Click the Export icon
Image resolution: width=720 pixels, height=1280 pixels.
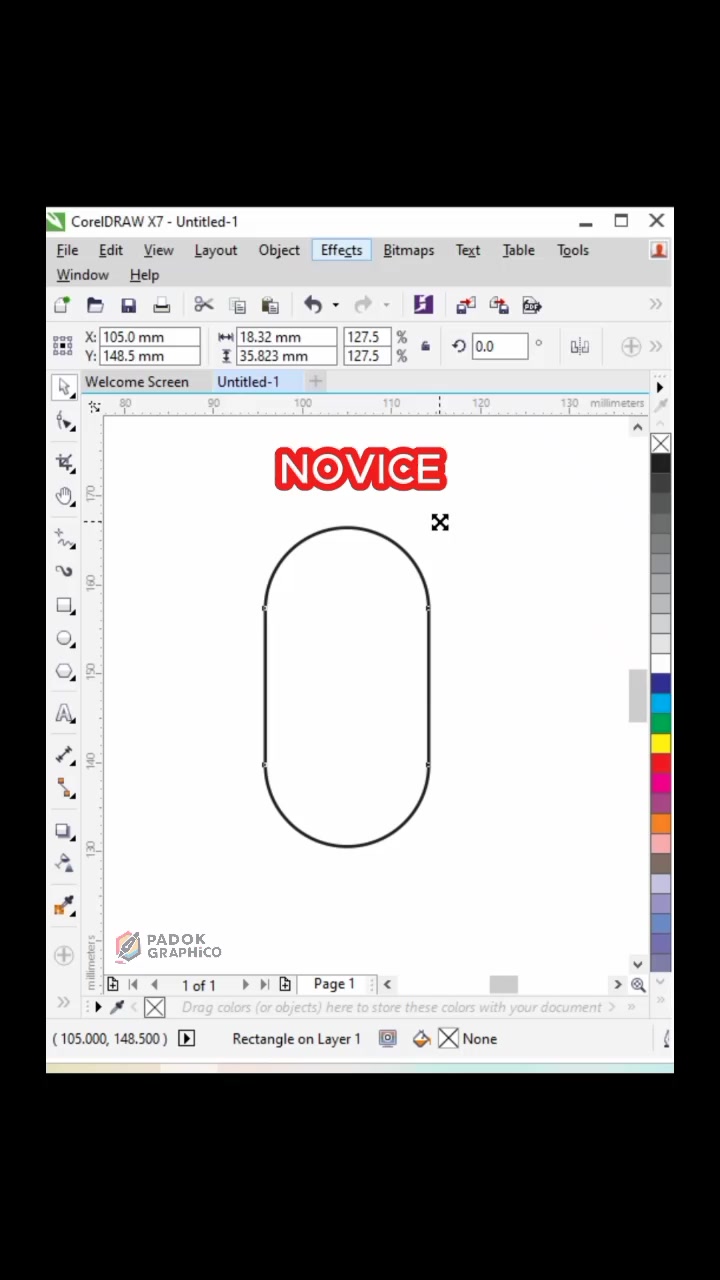pos(499,305)
